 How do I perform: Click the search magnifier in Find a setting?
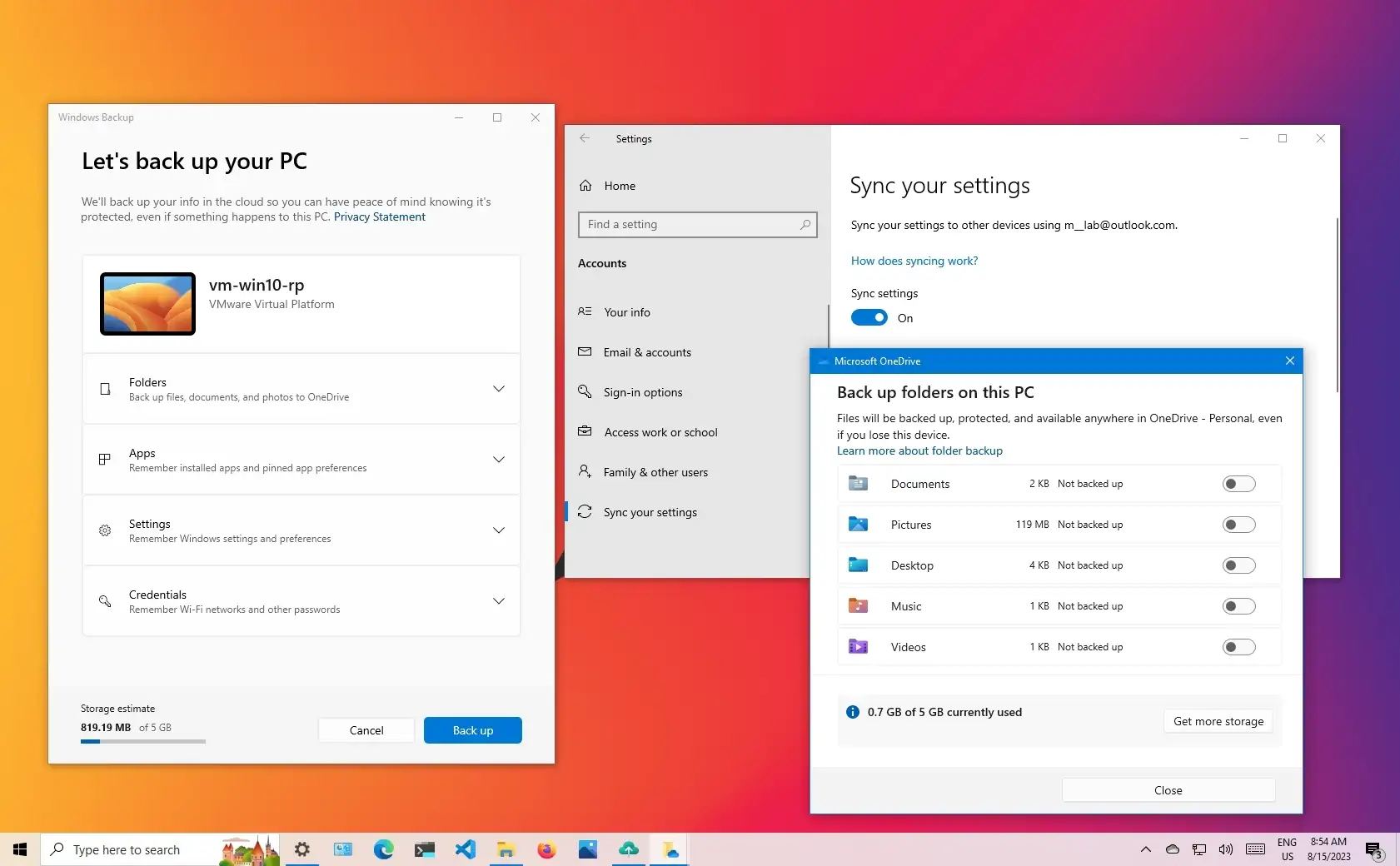pyautogui.click(x=805, y=225)
